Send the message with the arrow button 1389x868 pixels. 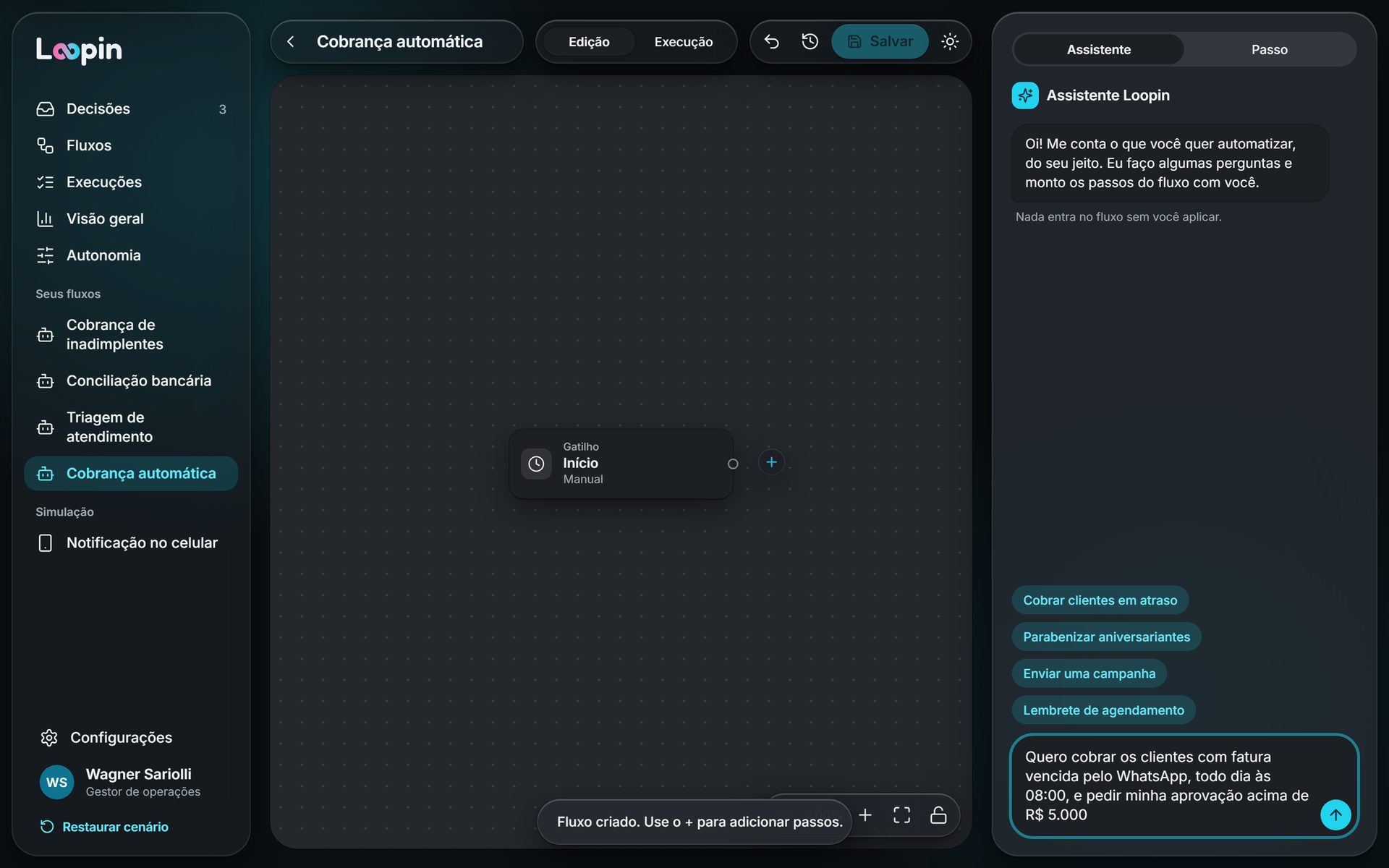(x=1335, y=815)
